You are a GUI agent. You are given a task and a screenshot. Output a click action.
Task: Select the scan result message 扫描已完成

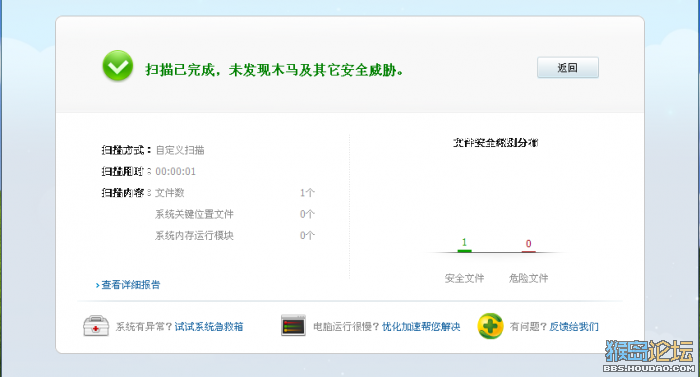point(274,70)
